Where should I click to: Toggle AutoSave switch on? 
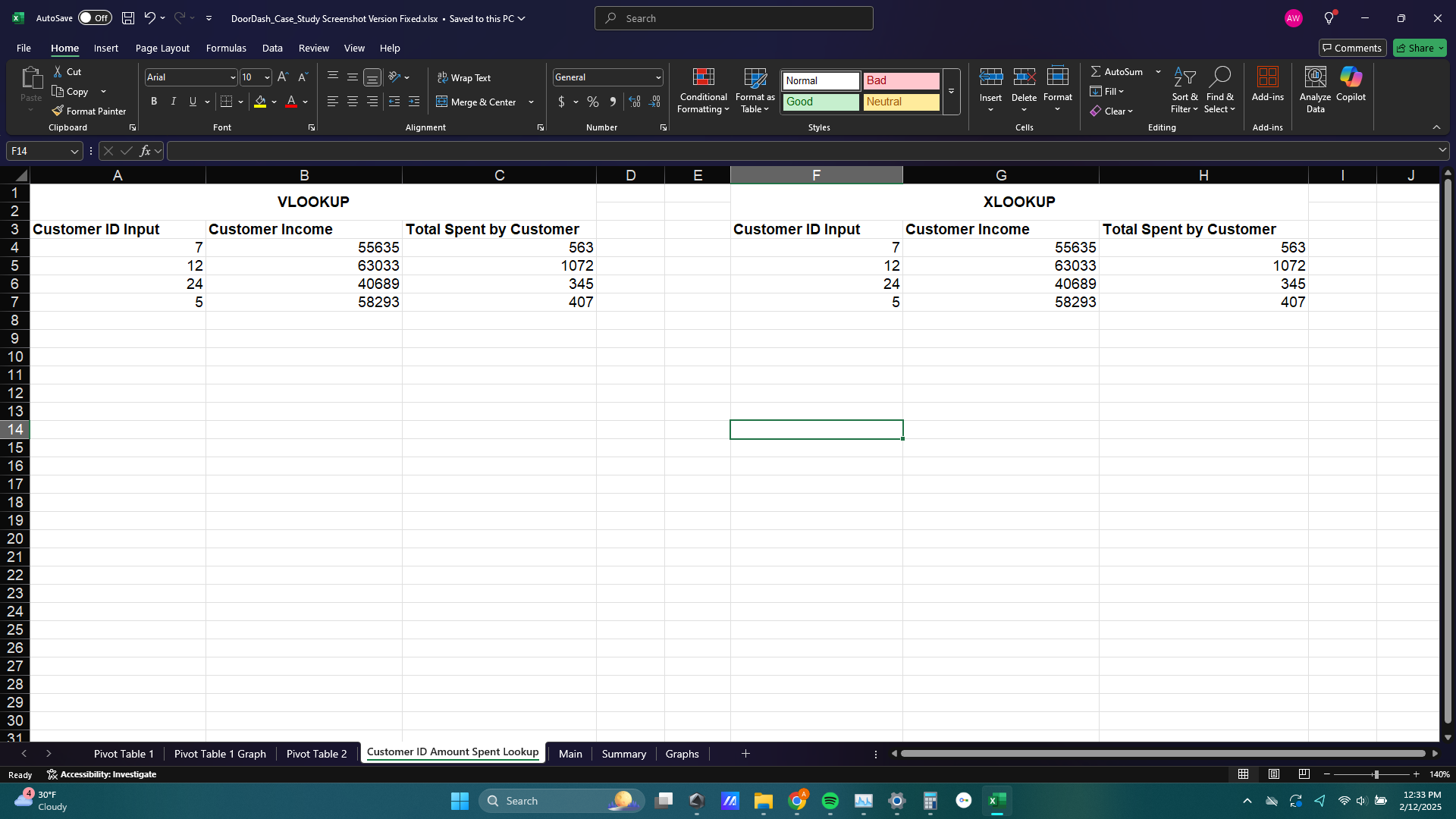[x=95, y=18]
